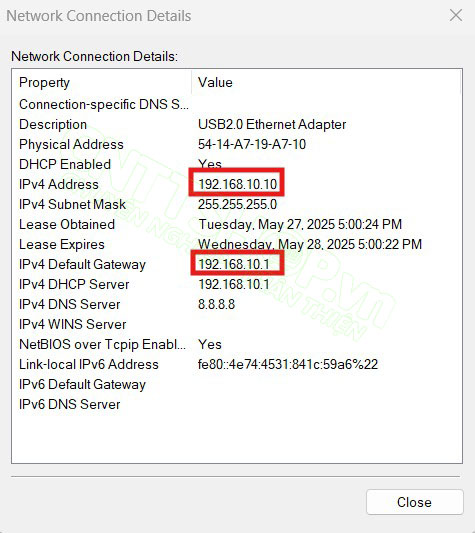The image size is (475, 533).
Task: Click the gateway value 192.168.10.1 in red box
Action: coord(234,264)
